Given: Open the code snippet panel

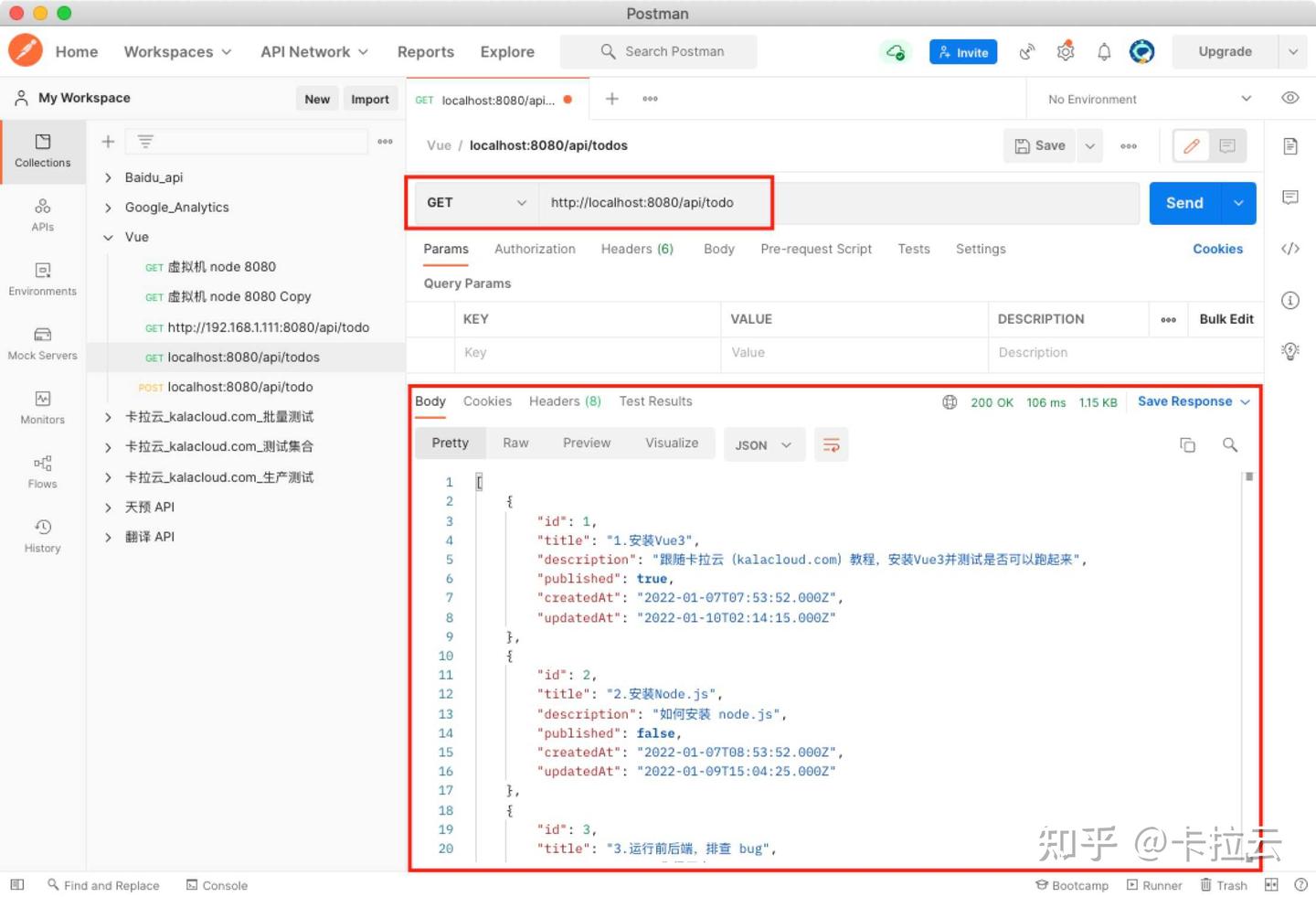Looking at the screenshot, I should [x=1290, y=248].
